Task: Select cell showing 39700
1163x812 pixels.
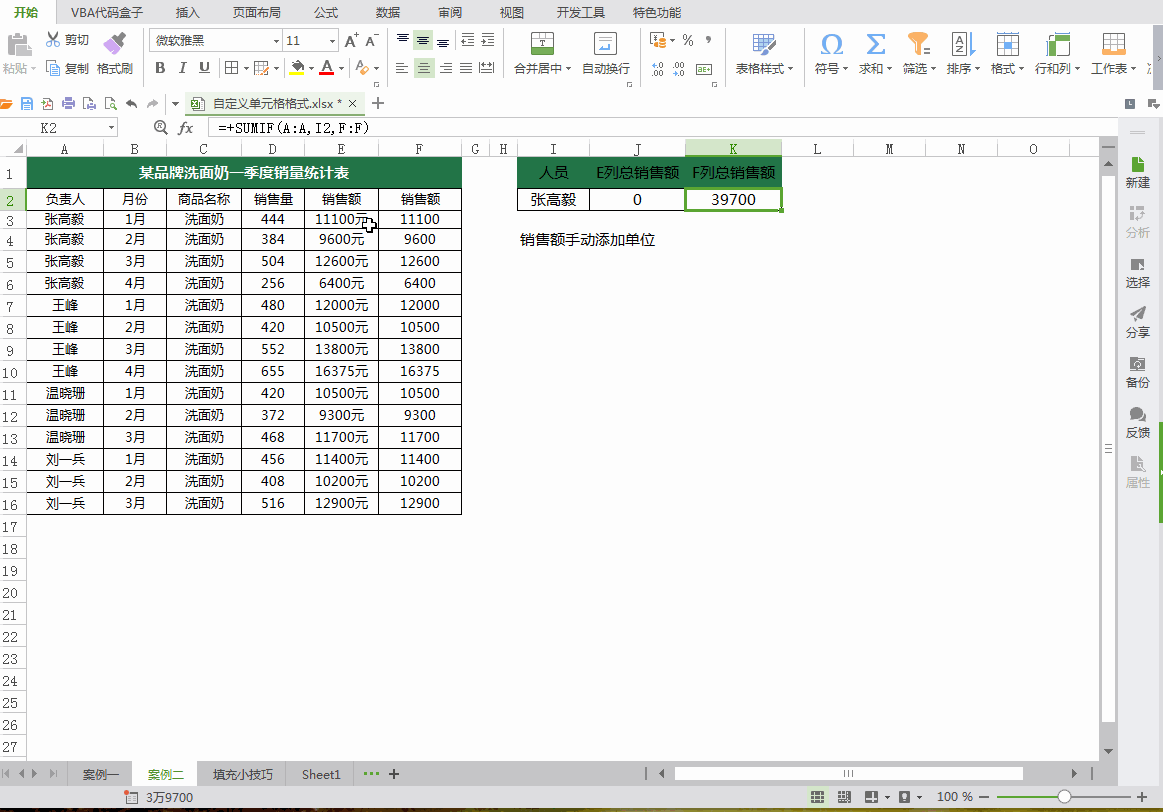Action: pos(733,199)
